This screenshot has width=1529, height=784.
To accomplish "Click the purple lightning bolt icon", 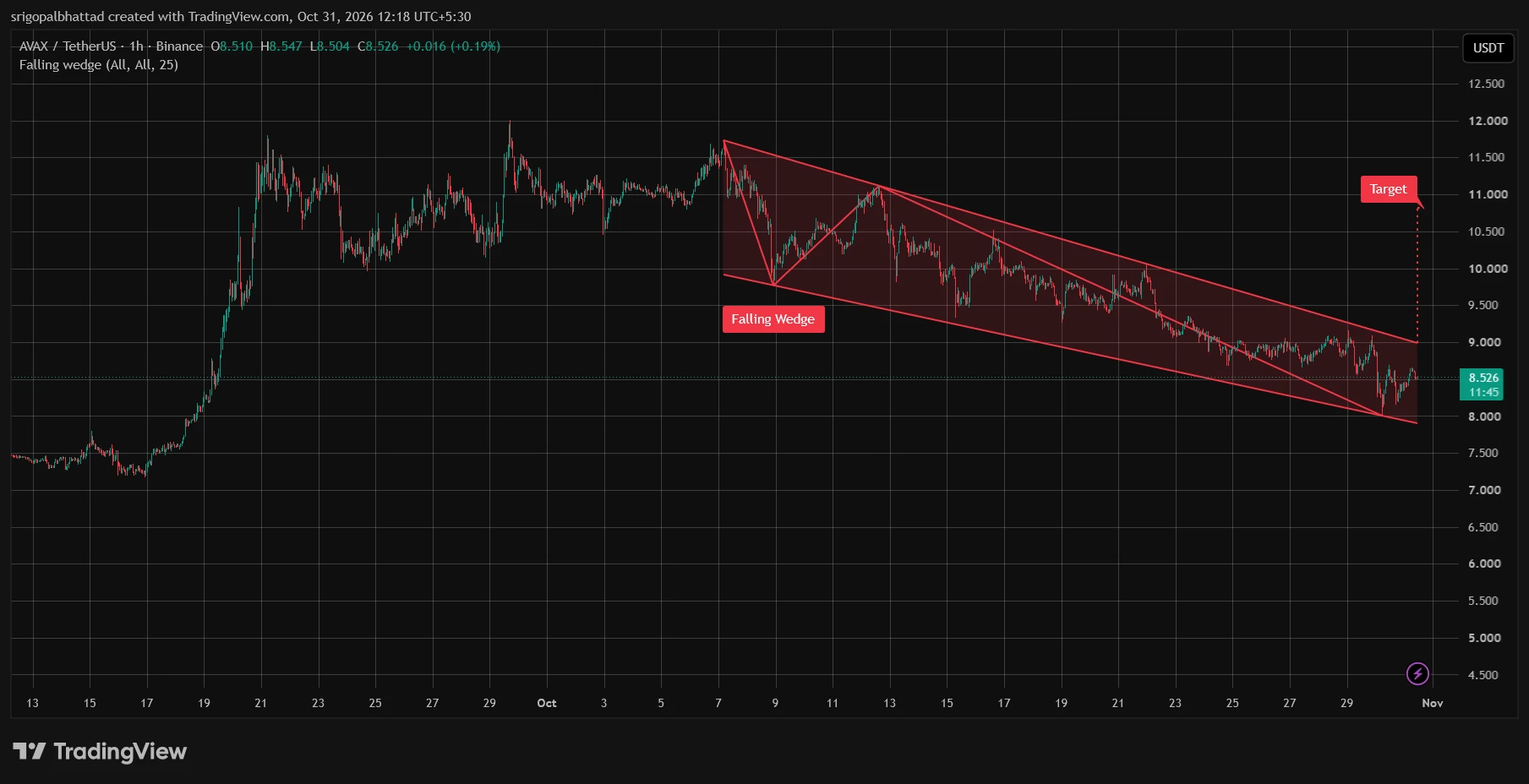I will click(1417, 673).
